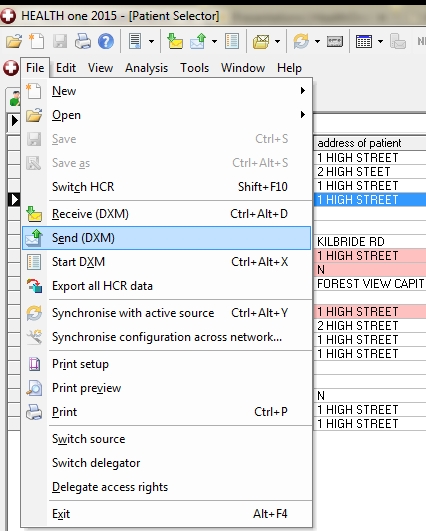This screenshot has width=426, height=531.
Task: Choose Export all HCR data
Action: (x=166, y=286)
